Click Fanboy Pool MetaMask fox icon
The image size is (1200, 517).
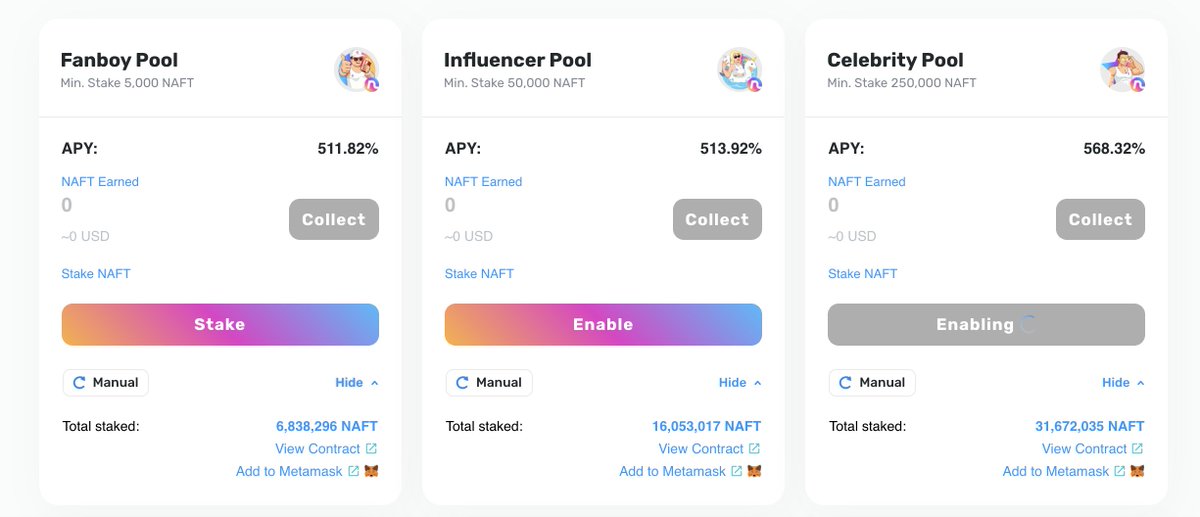[x=371, y=471]
